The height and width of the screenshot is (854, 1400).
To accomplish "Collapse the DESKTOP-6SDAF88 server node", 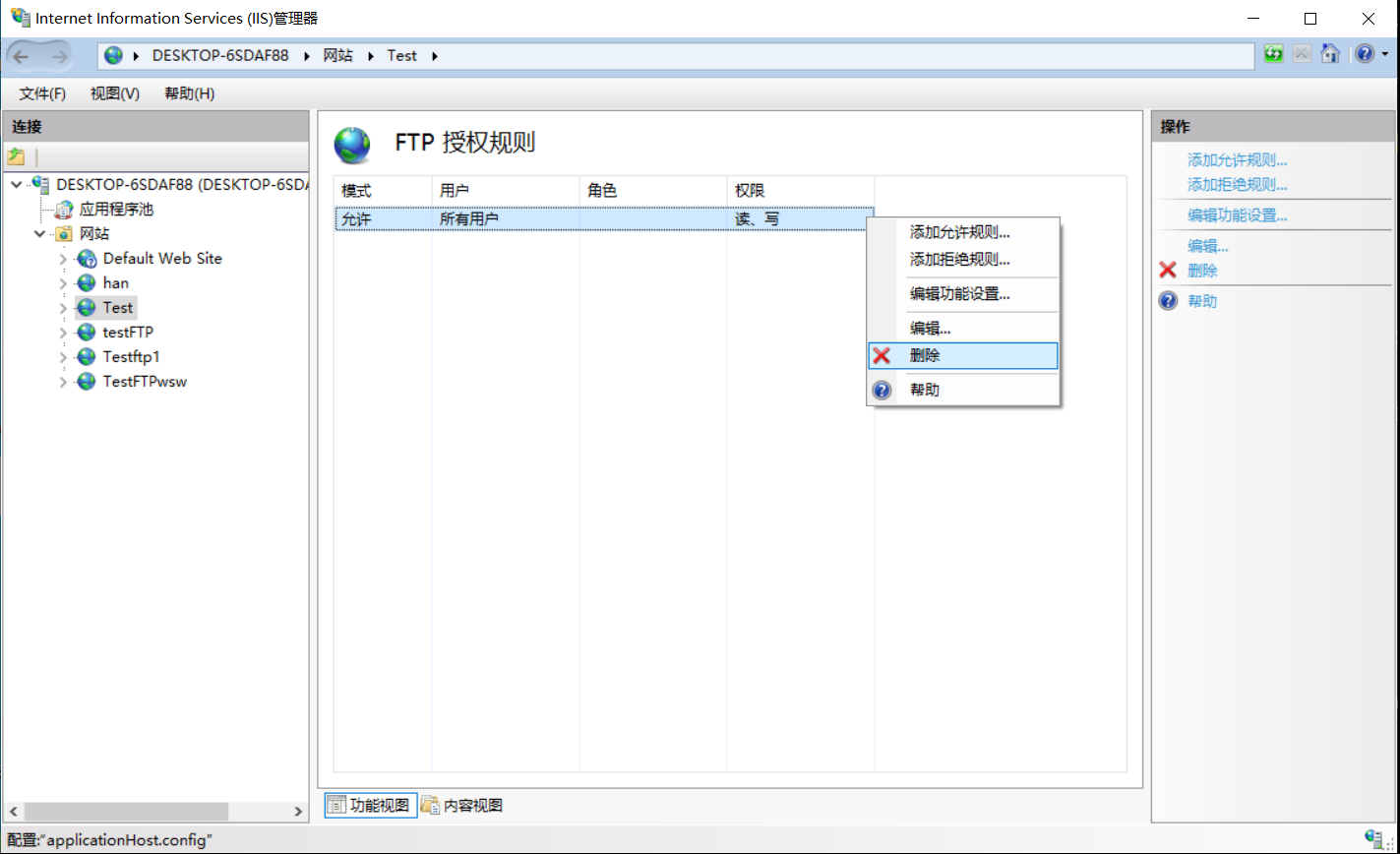I will [16, 184].
